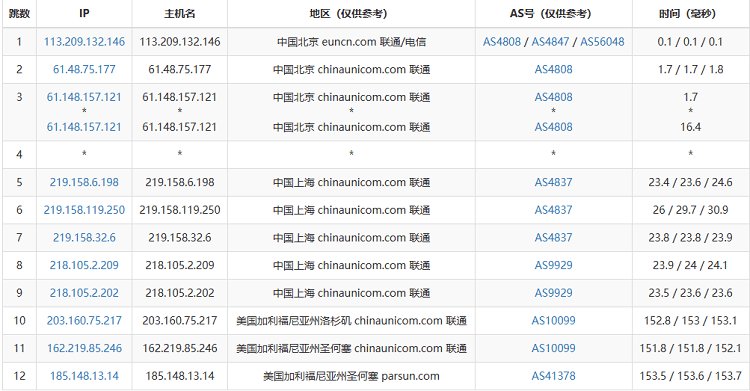Click time value 23.9 / 24 / 24.1
This screenshot has height=391, width=750.
pyautogui.click(x=691, y=265)
